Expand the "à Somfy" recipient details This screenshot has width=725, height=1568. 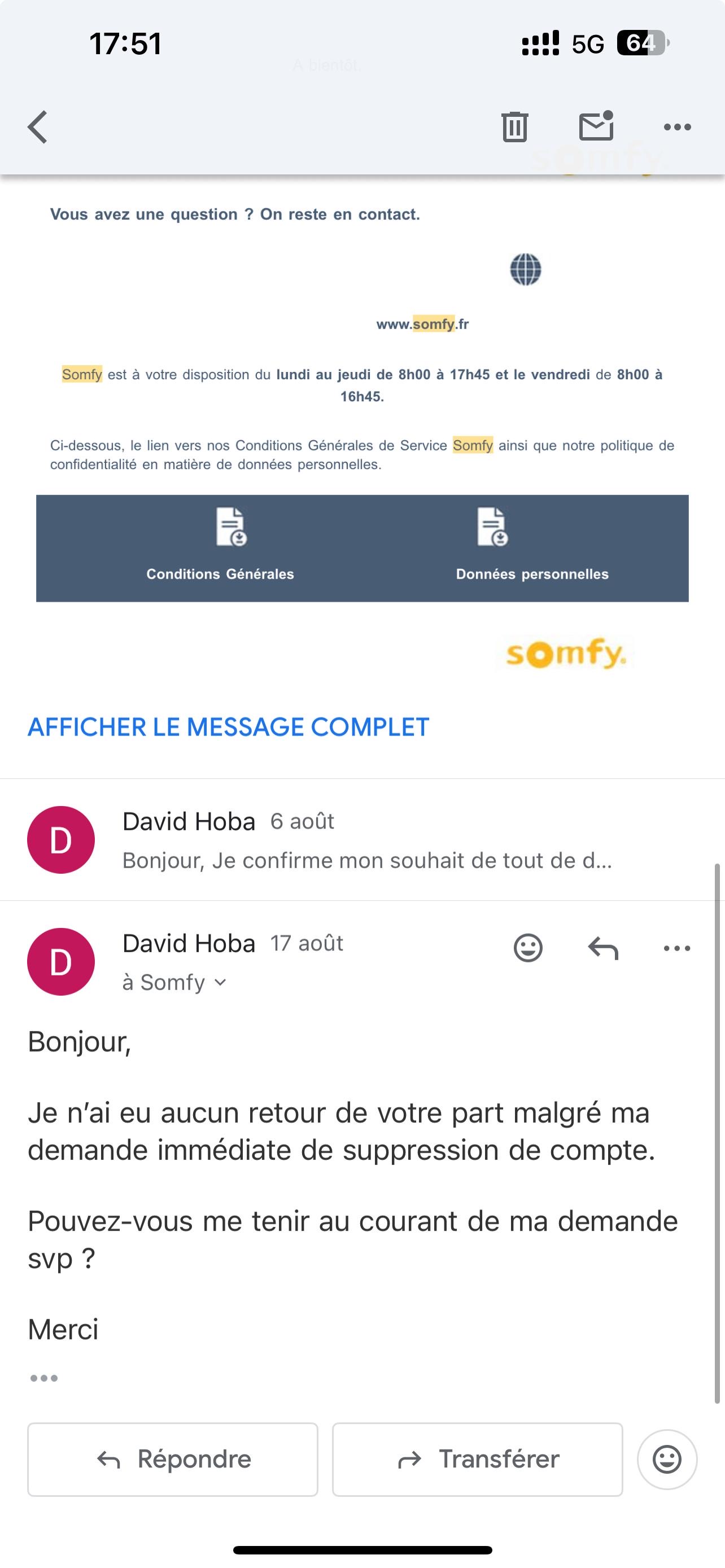coord(174,983)
